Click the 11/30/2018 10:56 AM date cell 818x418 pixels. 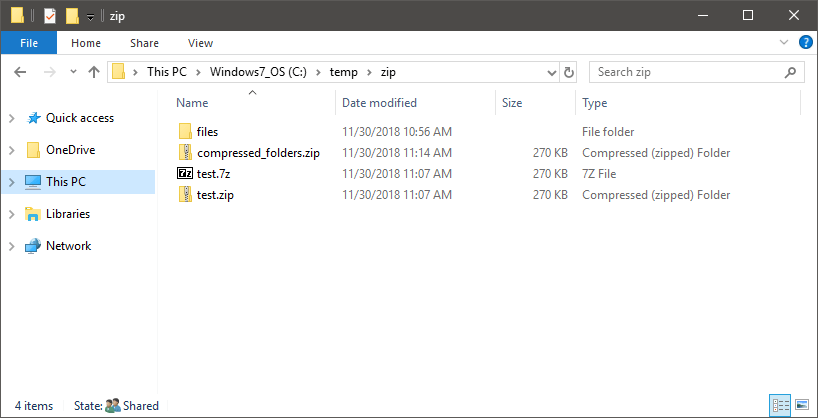click(396, 132)
